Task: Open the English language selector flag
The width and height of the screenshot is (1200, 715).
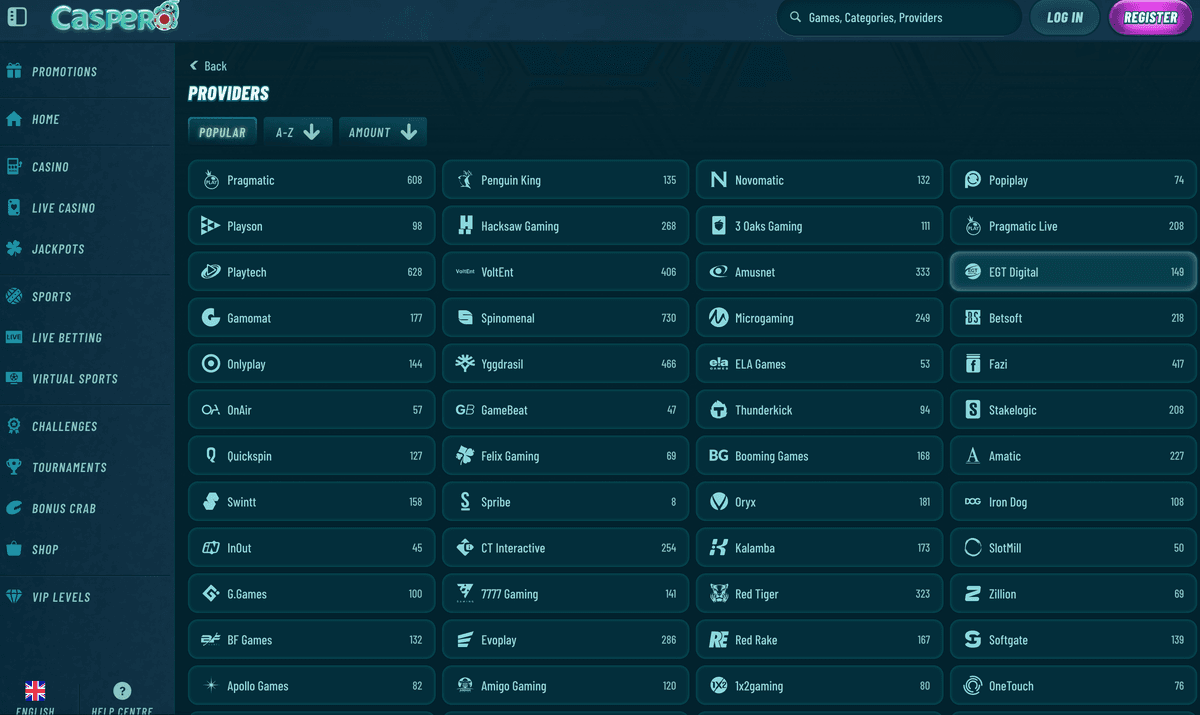Action: pos(35,691)
